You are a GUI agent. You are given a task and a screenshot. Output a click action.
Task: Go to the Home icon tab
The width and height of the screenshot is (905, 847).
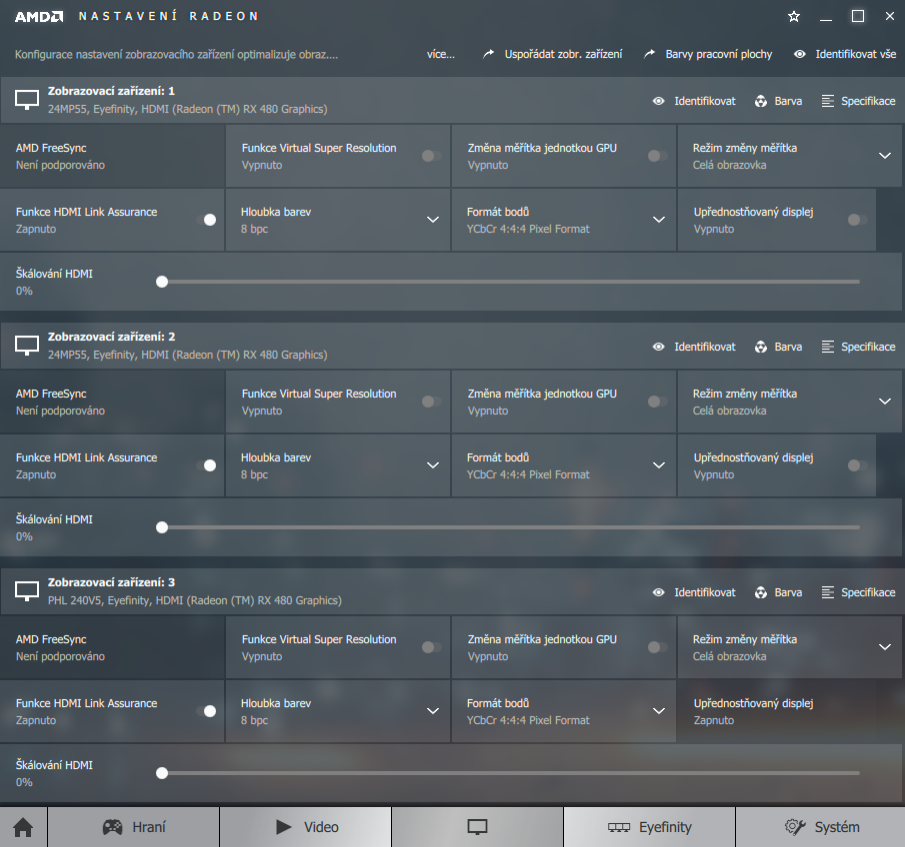tap(23, 827)
